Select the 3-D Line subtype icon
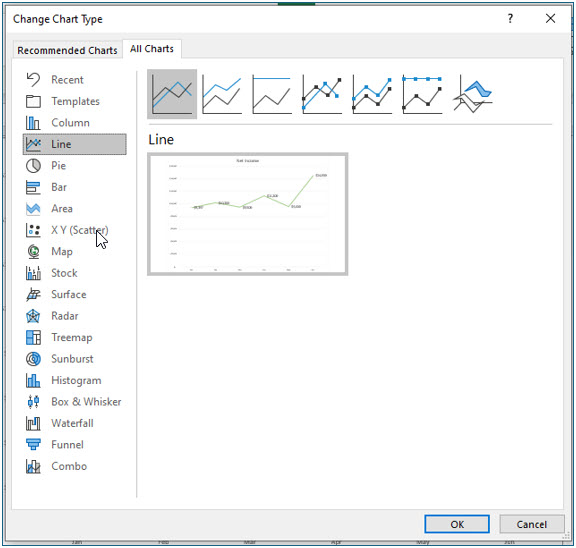This screenshot has height=548, width=576. tap(472, 94)
